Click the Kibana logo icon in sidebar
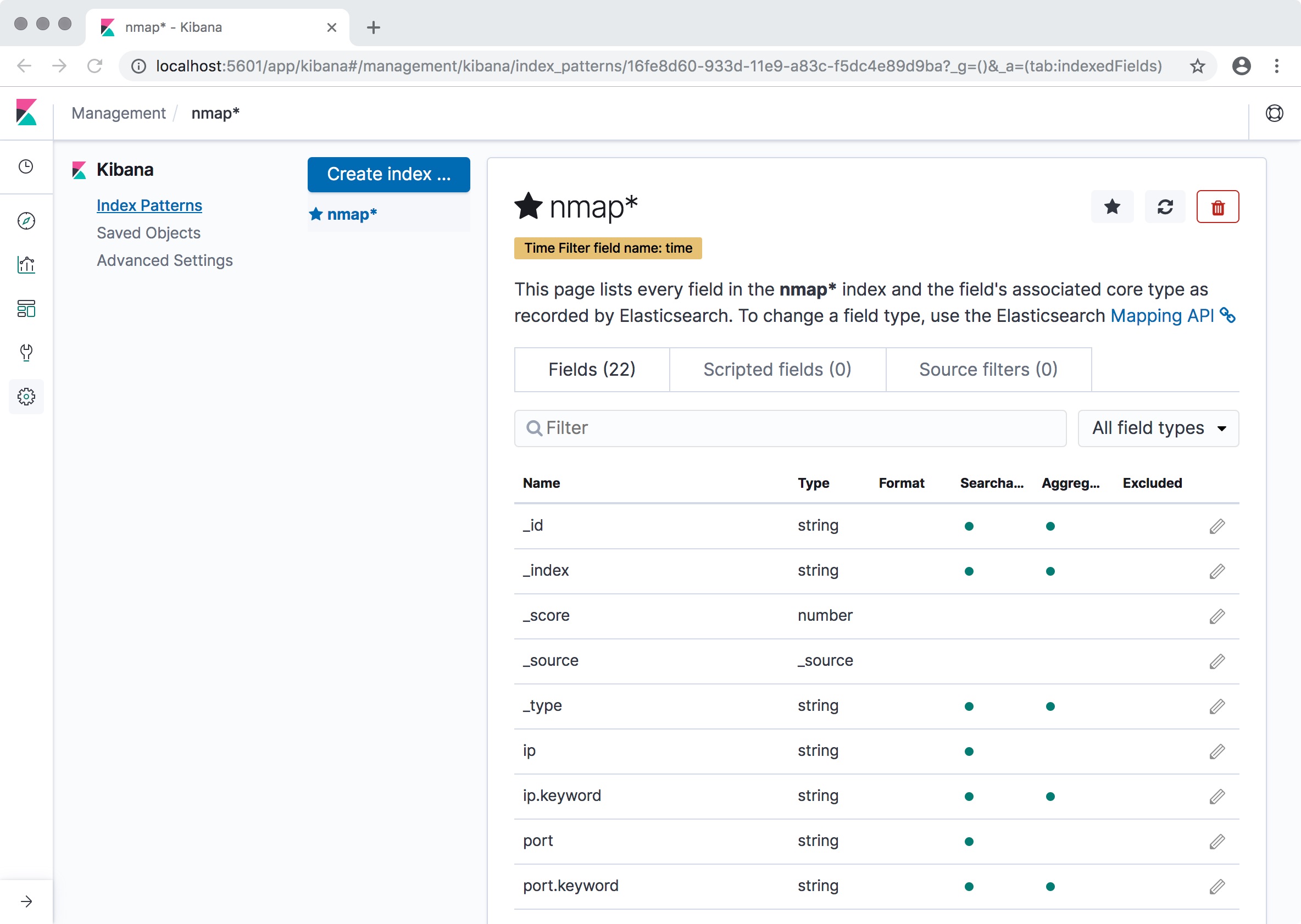Viewport: 1301px width, 924px height. tap(26, 112)
